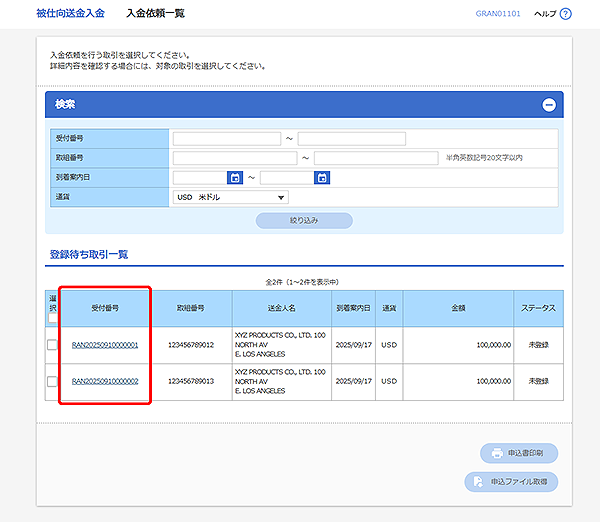
Task: Click the 金額 column header
Action: pos(458,308)
